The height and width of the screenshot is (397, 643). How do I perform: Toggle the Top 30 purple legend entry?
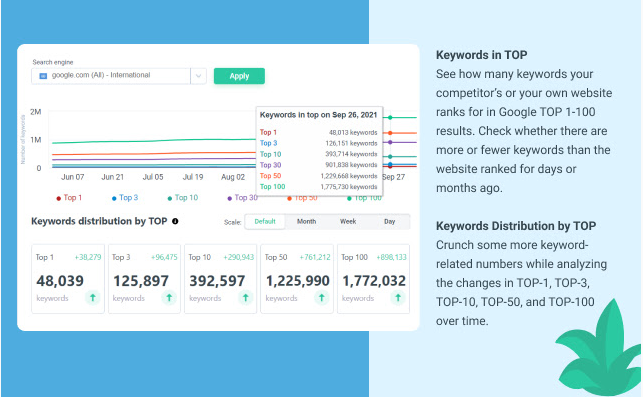click(x=242, y=198)
